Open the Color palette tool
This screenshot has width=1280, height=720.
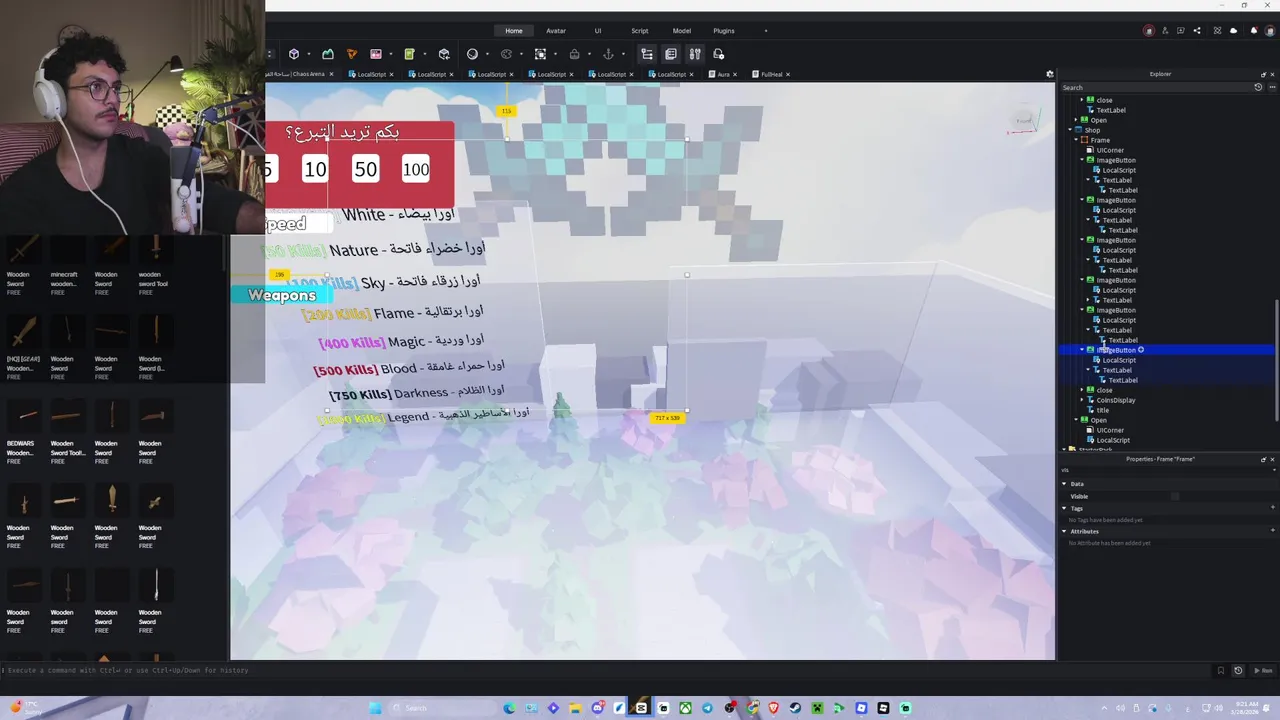coord(506,54)
